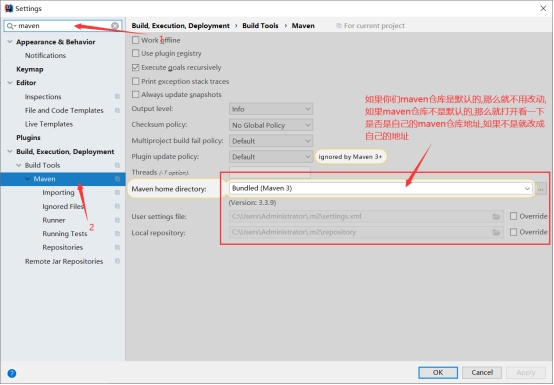Viewport: 554px width, 385px height.
Task: Click Build, Execution, Deployment breadcrumb
Action: coord(181,26)
